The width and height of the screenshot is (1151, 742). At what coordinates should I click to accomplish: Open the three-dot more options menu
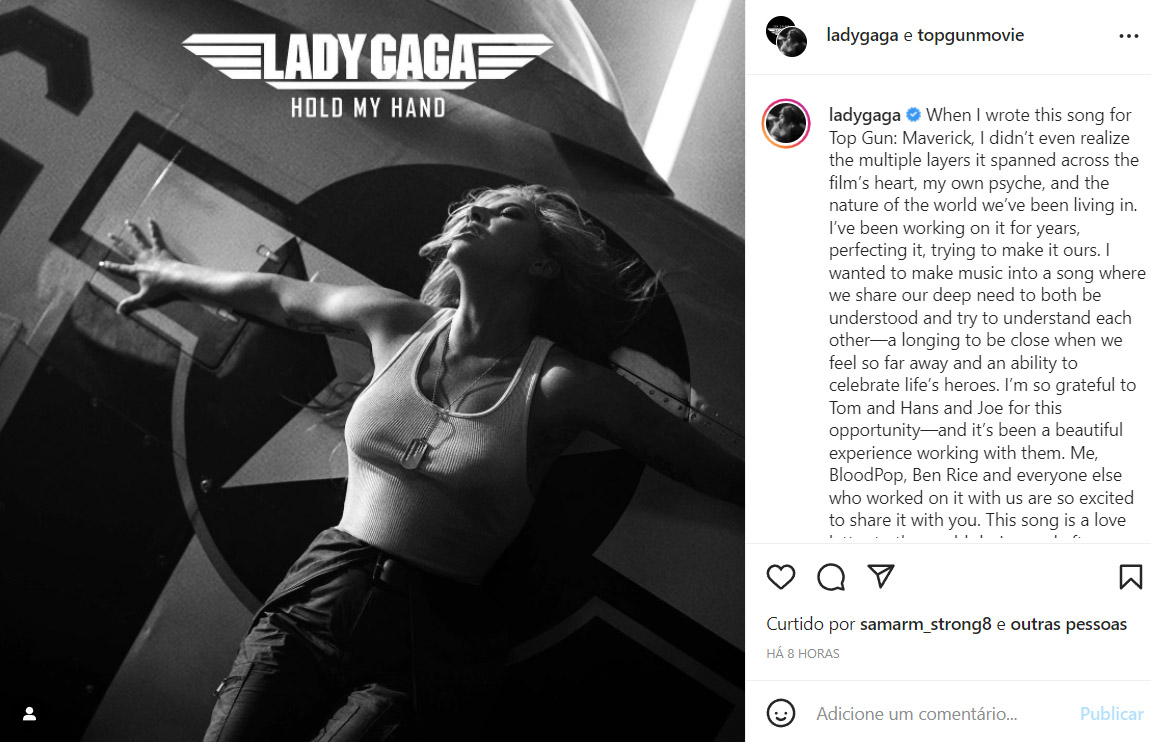point(1128,36)
